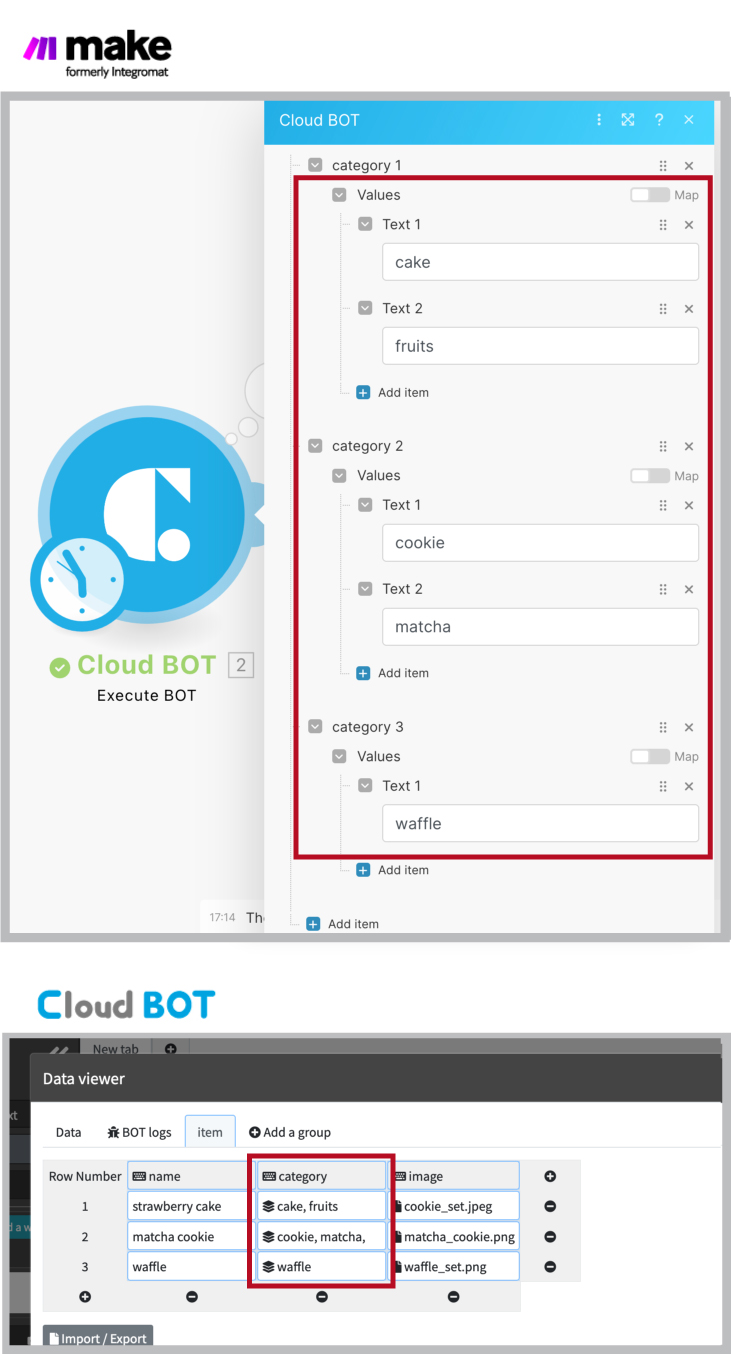Collapse Values under category 1
Screen dimensions: 731x1354
tap(340, 195)
